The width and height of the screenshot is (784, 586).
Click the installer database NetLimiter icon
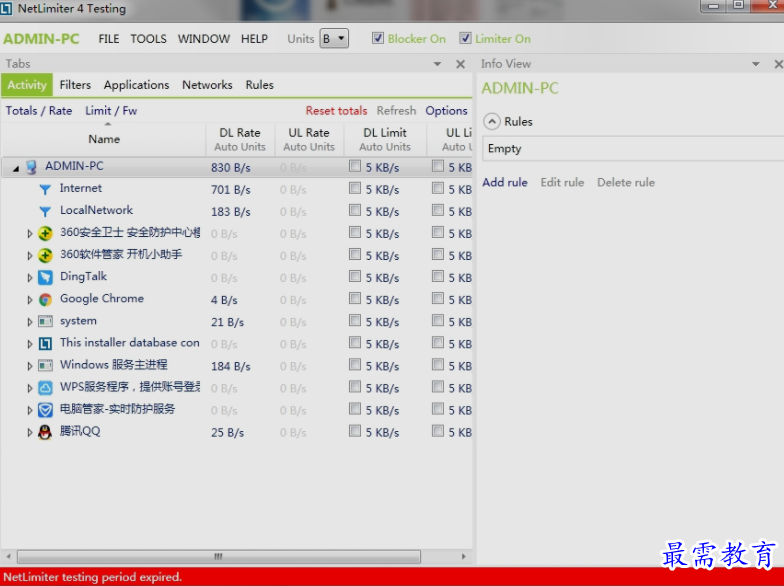[45, 344]
